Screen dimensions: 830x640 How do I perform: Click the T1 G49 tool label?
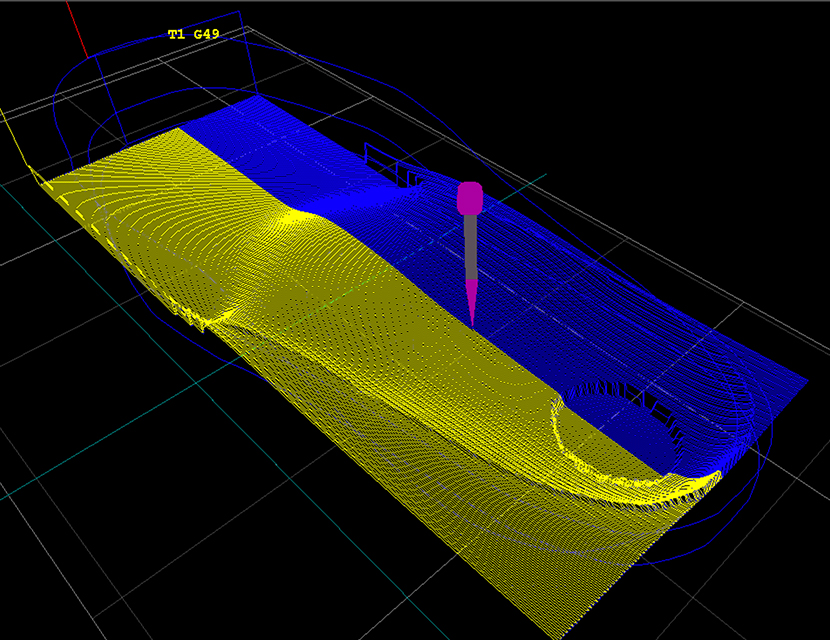[x=193, y=35]
